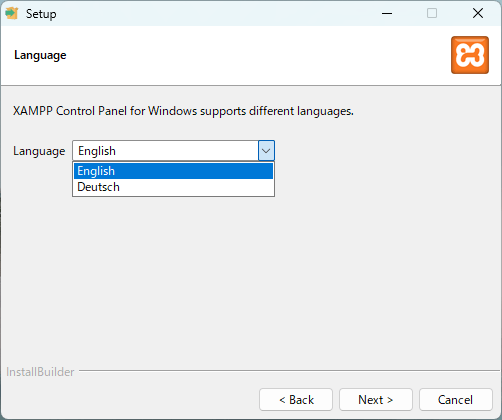Click the XAMPP Control Panel description sentence

[183, 111]
